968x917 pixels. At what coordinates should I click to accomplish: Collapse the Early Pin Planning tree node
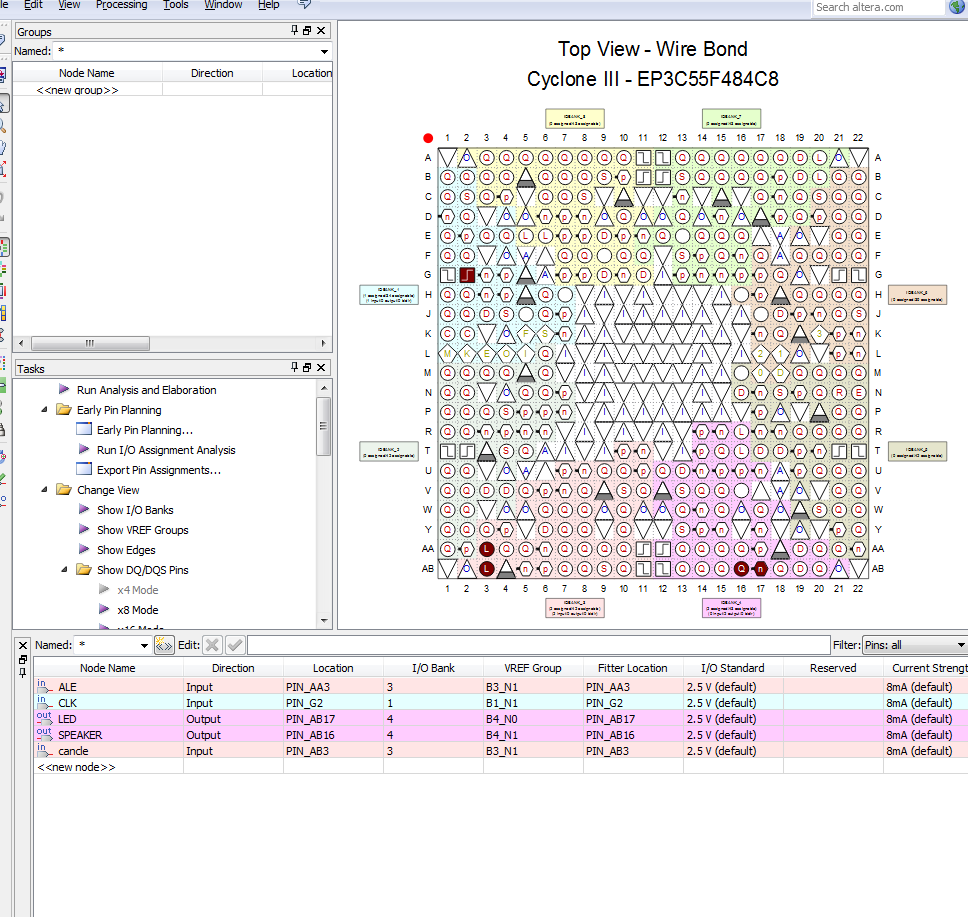click(x=44, y=409)
